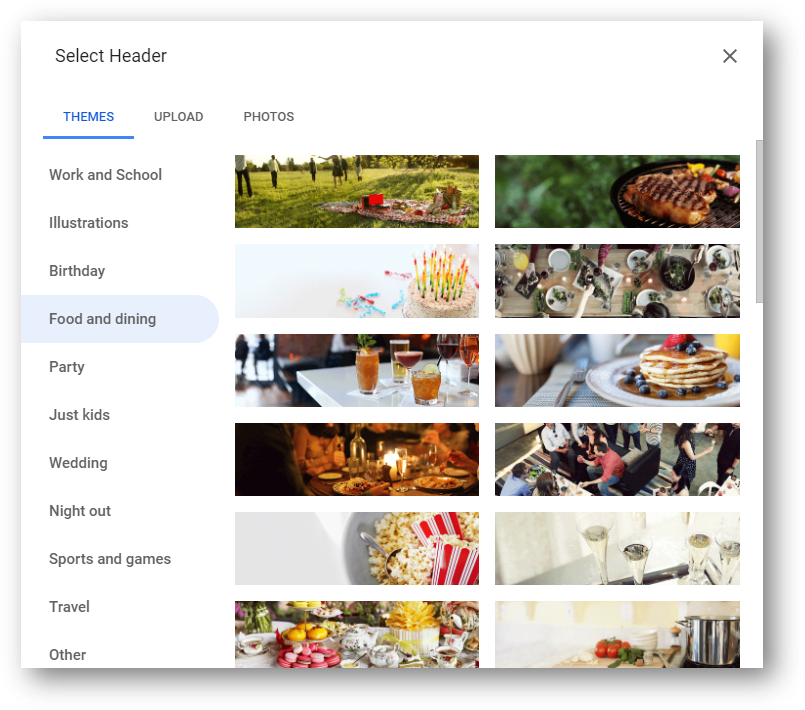The height and width of the screenshot is (710, 805).
Task: Select the Food and dining category
Action: tap(120, 319)
